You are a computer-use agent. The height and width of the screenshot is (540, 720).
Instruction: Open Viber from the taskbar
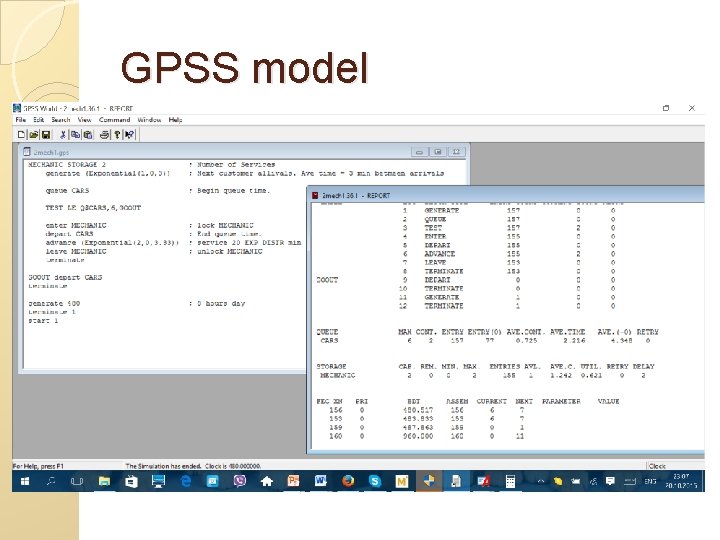[240, 481]
